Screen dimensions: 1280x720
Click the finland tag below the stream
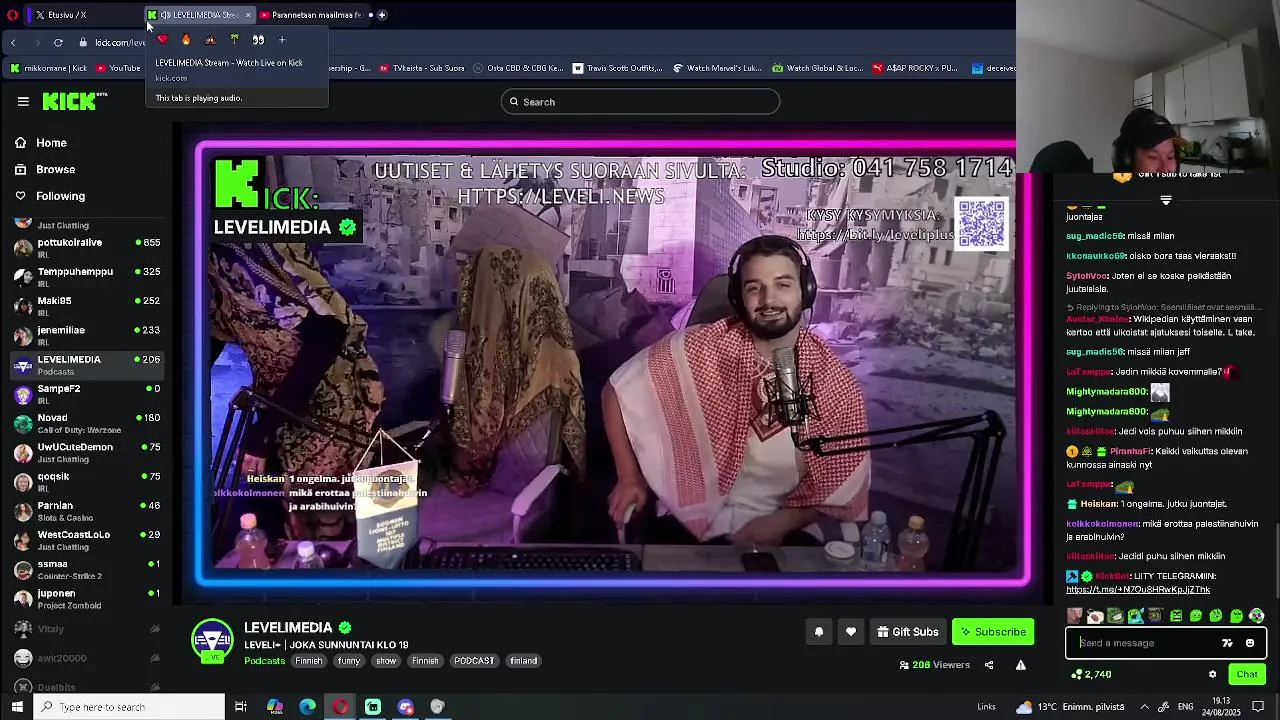pyautogui.click(x=523, y=661)
